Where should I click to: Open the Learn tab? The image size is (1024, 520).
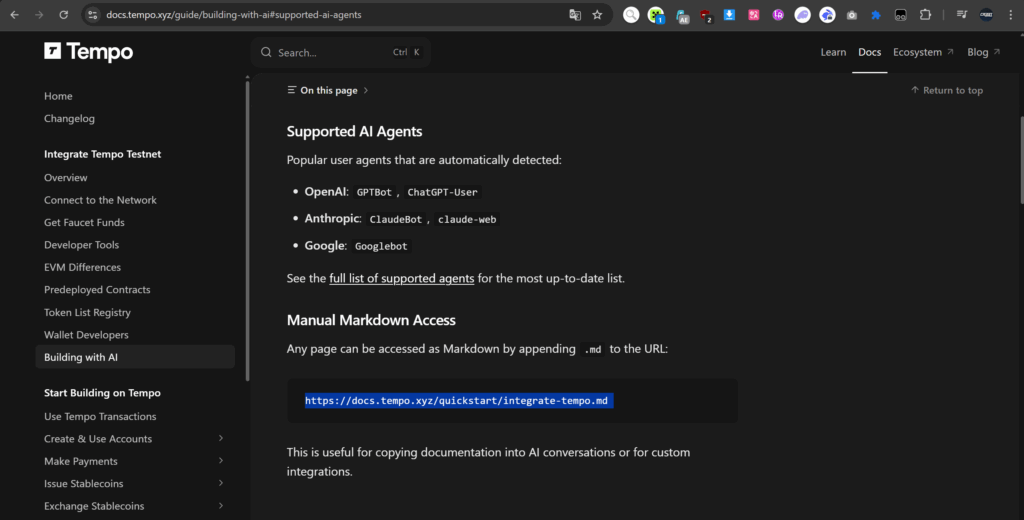coord(833,52)
